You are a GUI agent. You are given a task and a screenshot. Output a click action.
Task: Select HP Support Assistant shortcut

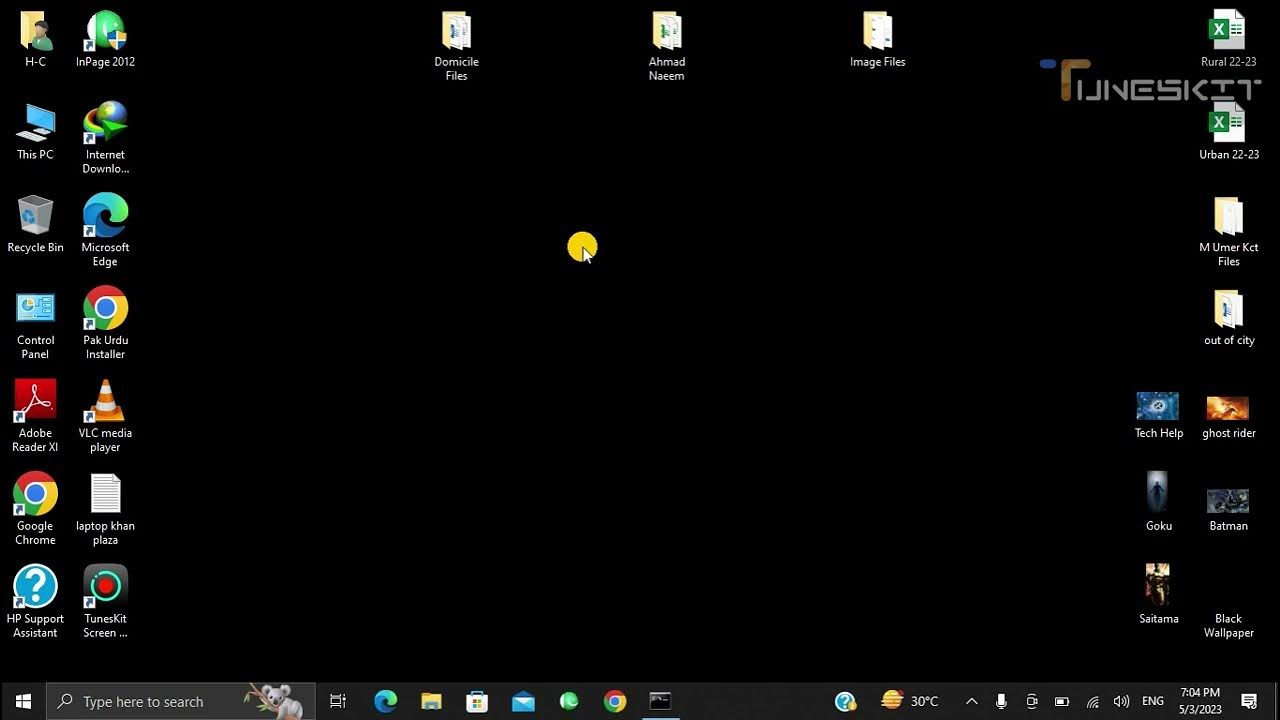(35, 603)
